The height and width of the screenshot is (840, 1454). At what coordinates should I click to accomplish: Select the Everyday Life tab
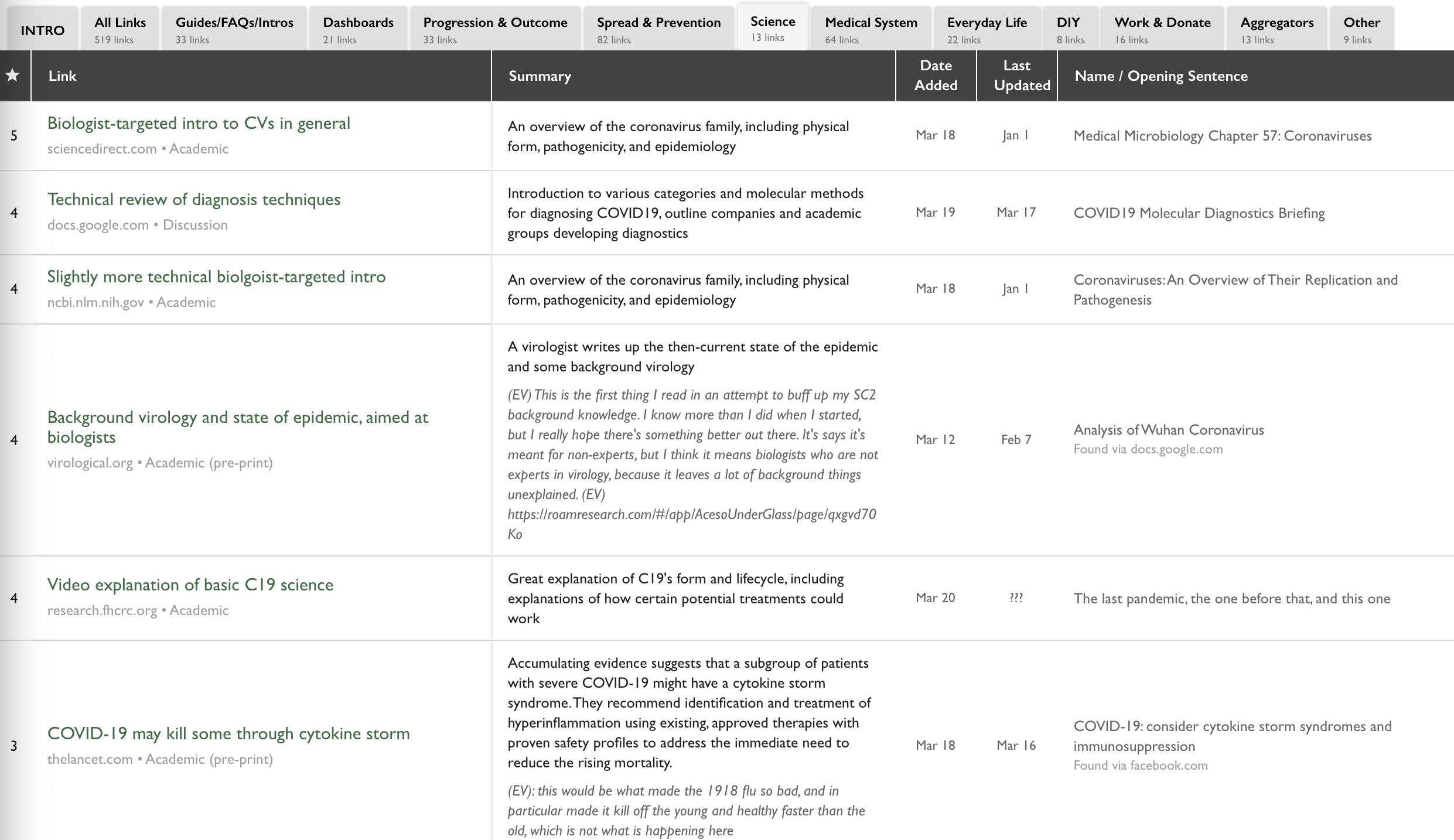click(987, 29)
